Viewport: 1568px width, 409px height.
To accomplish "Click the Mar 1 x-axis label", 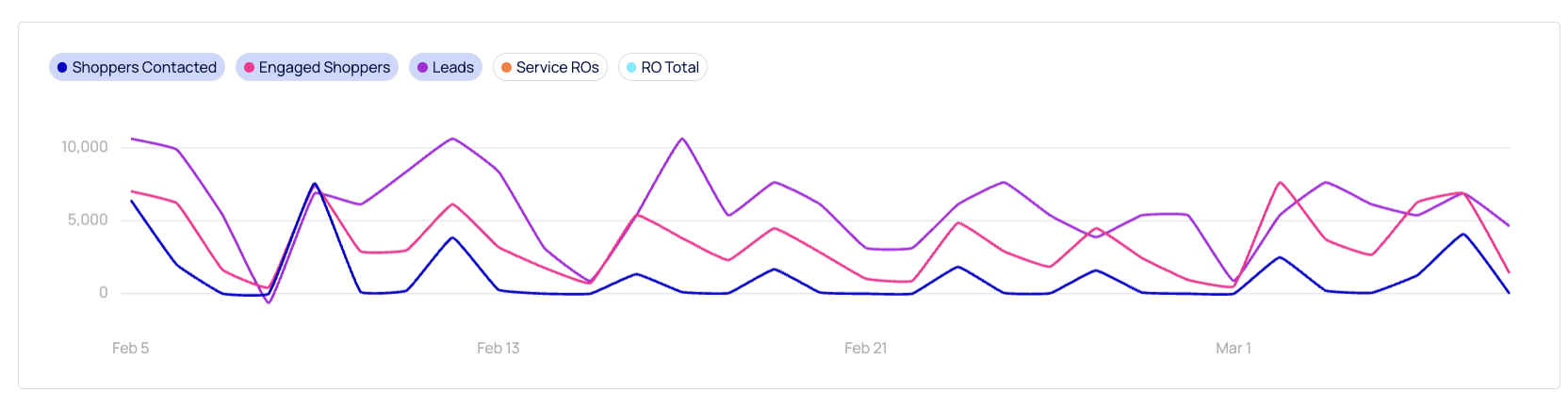I will click(x=1233, y=348).
